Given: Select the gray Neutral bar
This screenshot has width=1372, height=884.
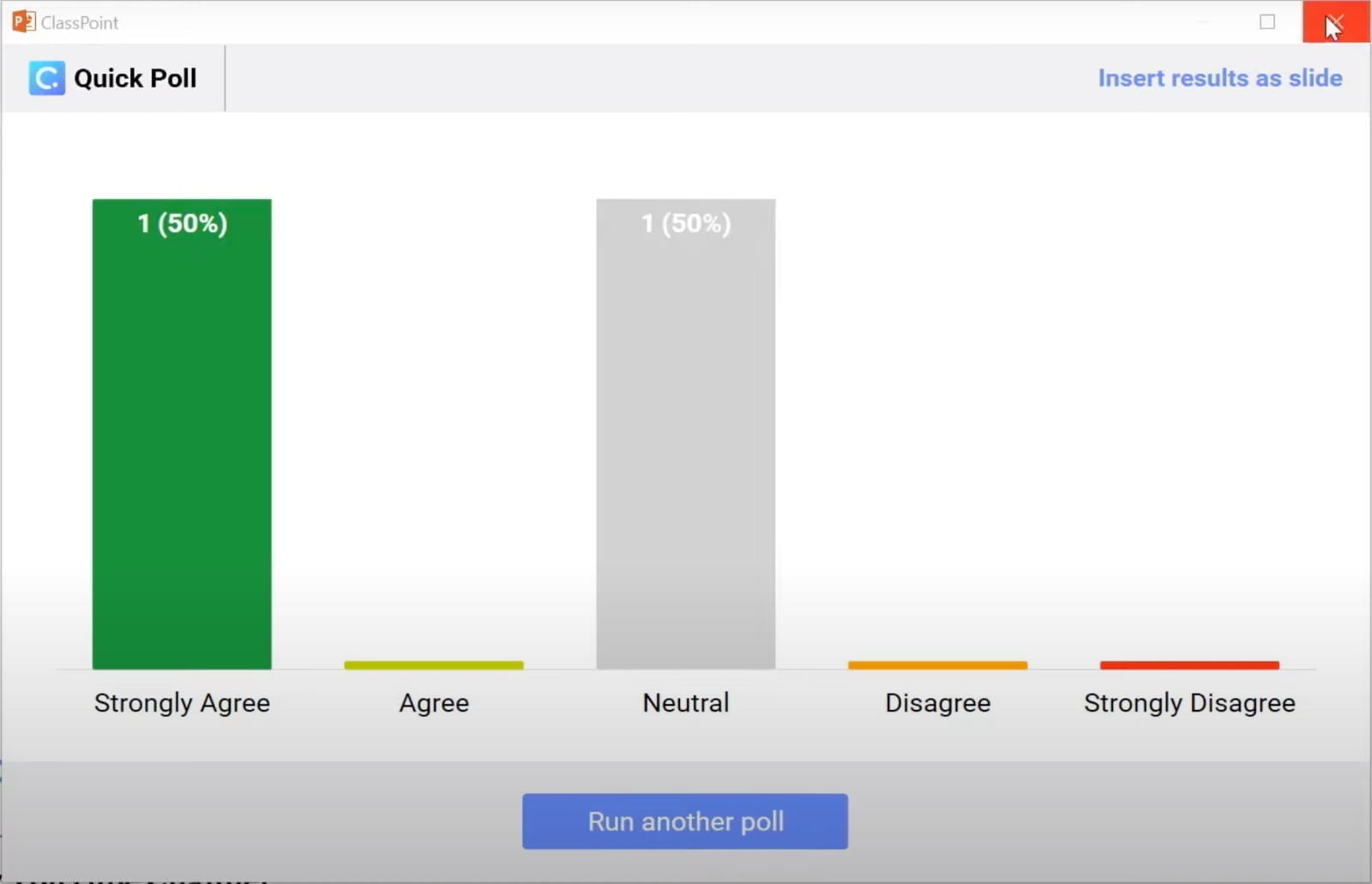Looking at the screenshot, I should coord(686,434).
